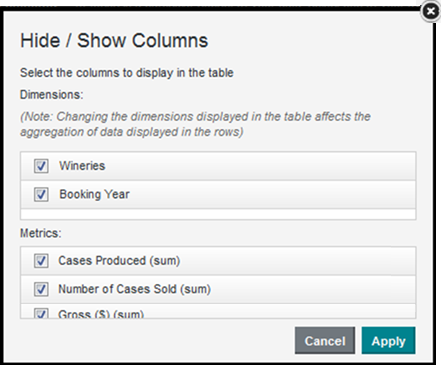Close the Hide / Show Columns dialog
This screenshot has width=441, height=365.
(x=430, y=12)
